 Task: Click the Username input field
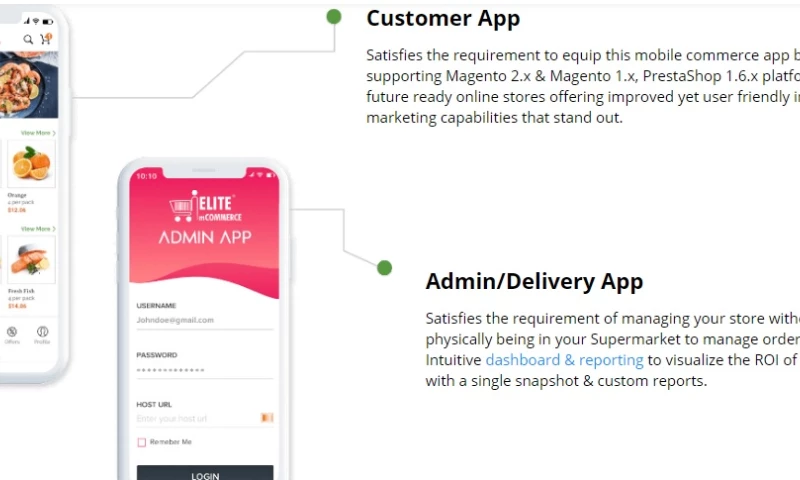pos(205,320)
